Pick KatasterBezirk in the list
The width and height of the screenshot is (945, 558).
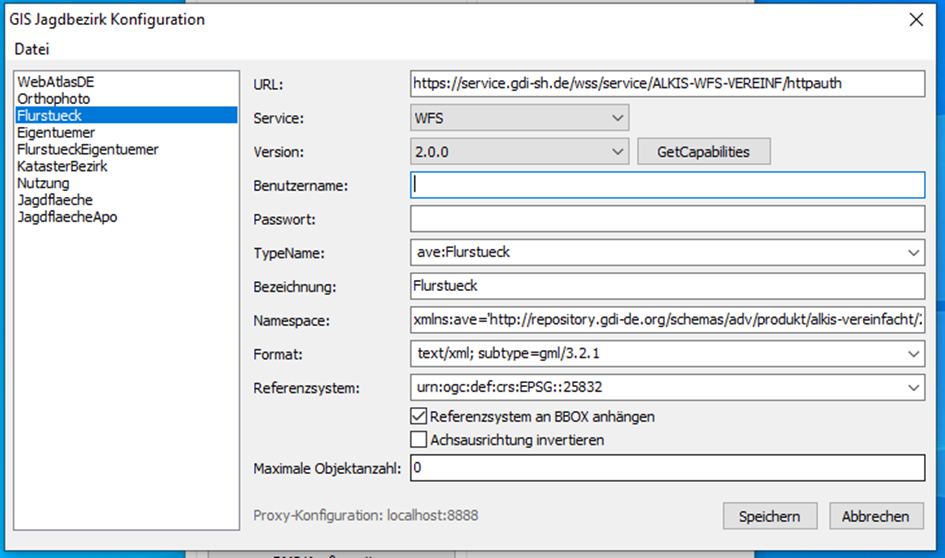click(x=62, y=166)
